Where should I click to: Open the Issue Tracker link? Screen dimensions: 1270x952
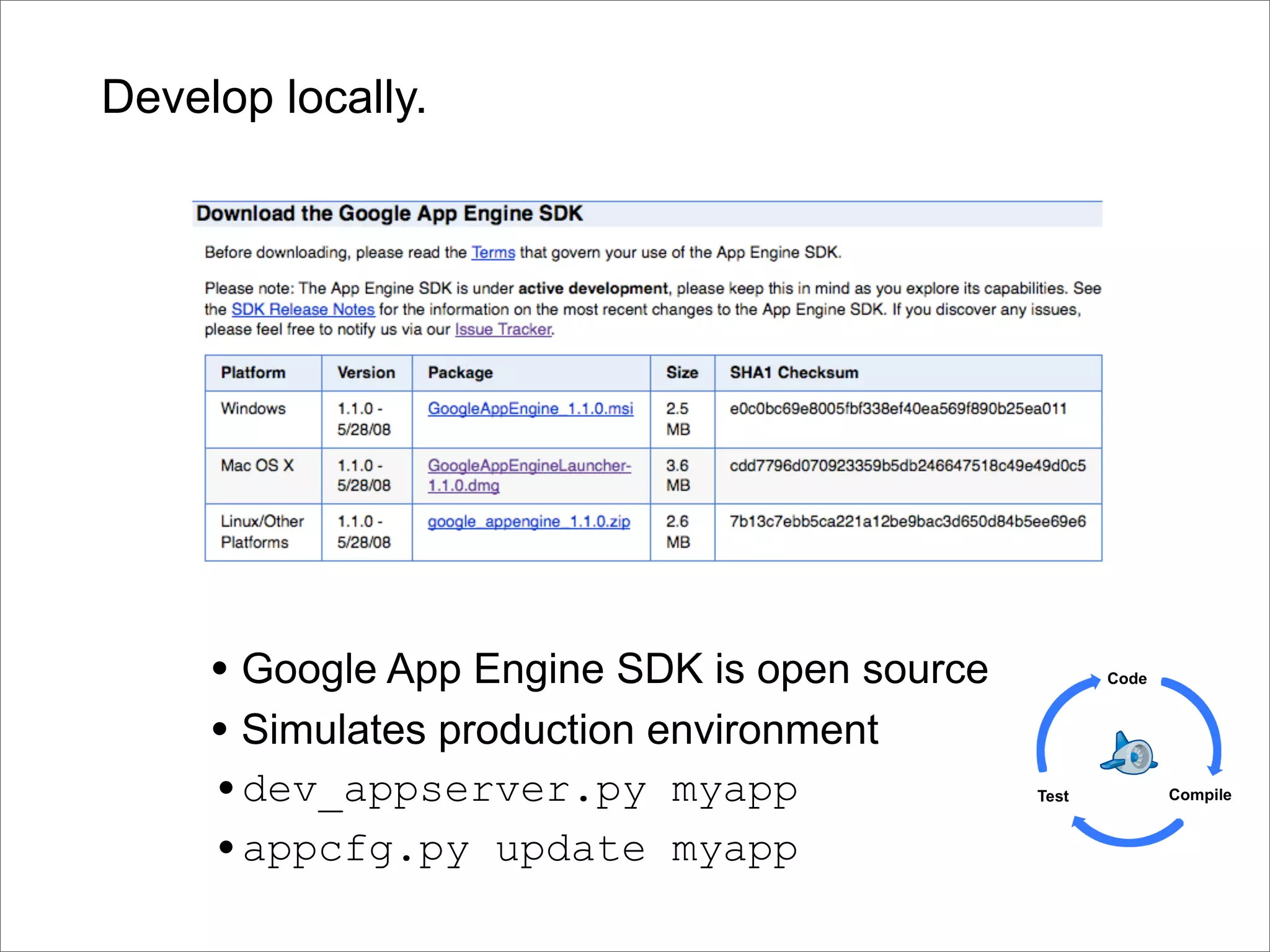(503, 329)
